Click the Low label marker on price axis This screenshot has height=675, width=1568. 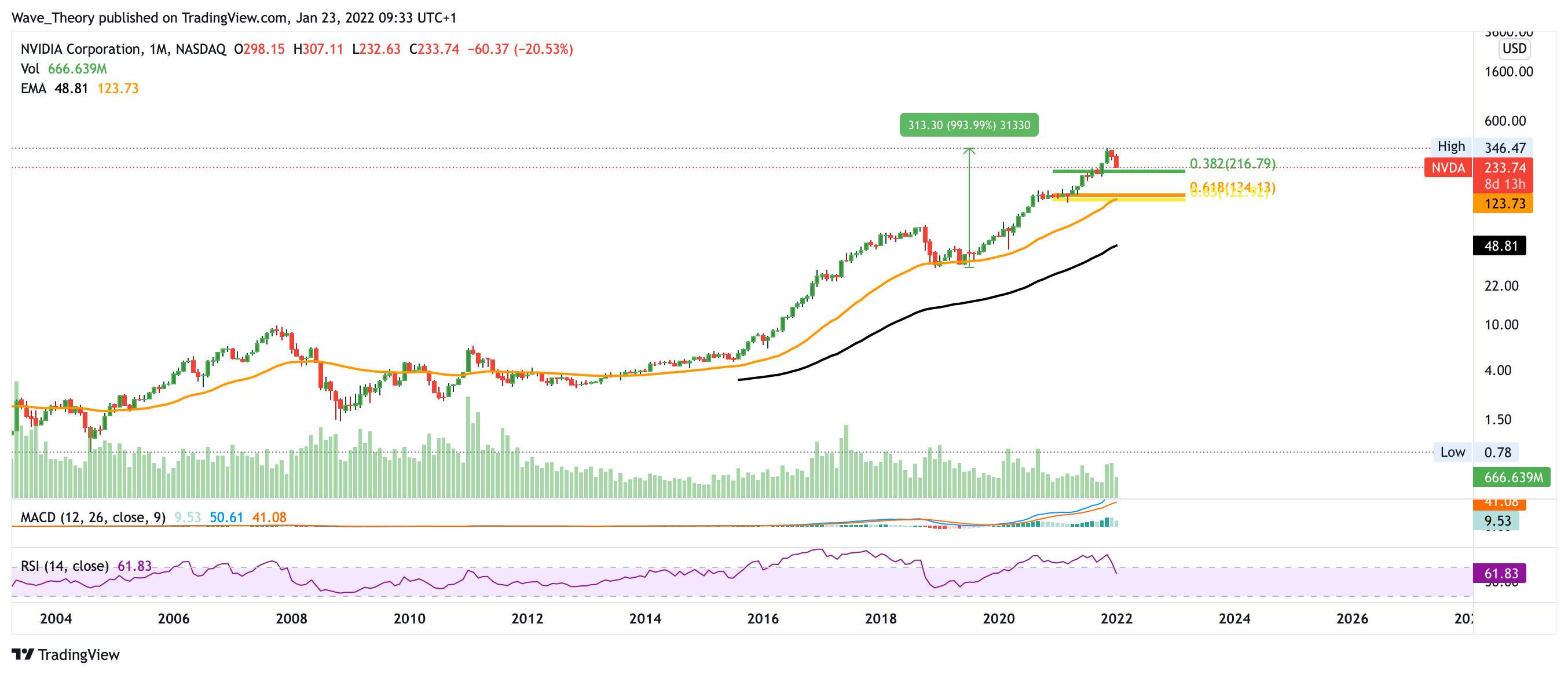(1452, 452)
